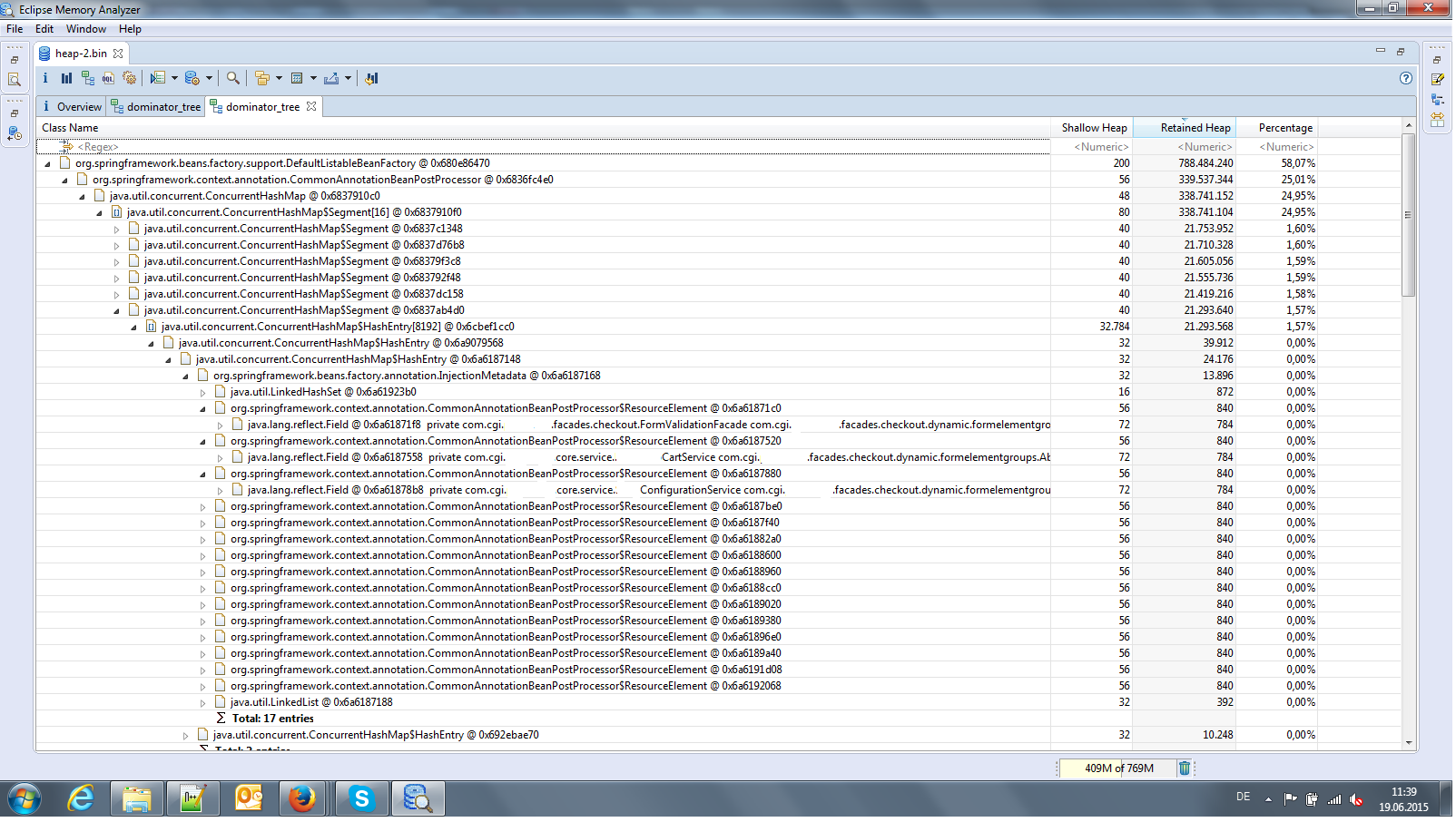
Task: Open reports dropdown arrow in toolbar
Action: tap(209, 78)
